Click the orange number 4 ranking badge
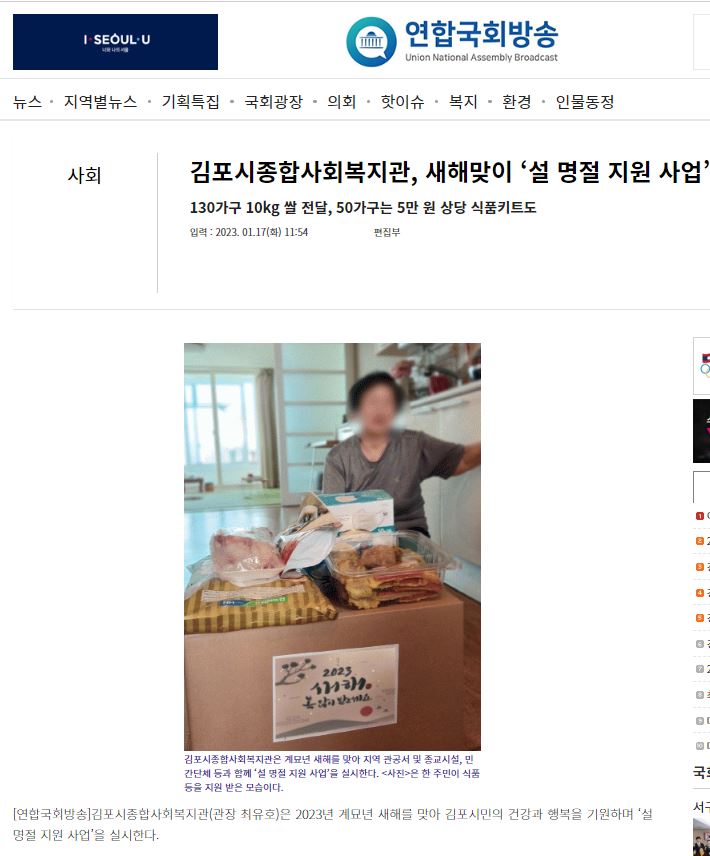The height and width of the screenshot is (856, 710). 700,593
